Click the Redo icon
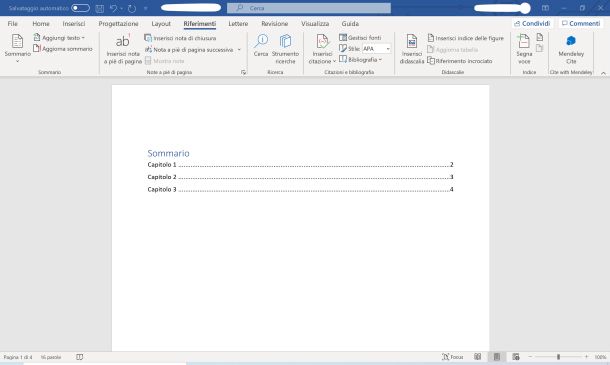The image size is (610, 365). tap(132, 8)
